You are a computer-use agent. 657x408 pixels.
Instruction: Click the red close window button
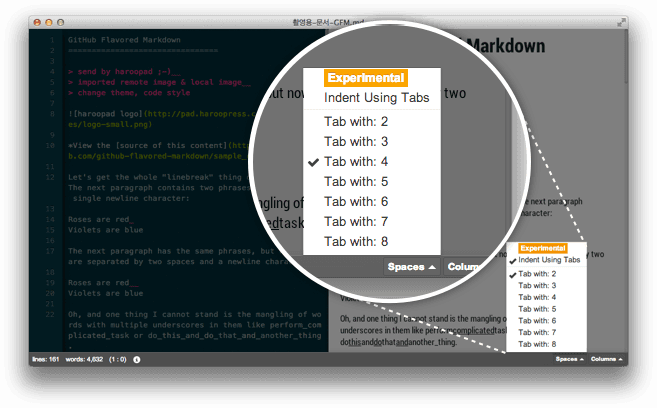[36, 21]
